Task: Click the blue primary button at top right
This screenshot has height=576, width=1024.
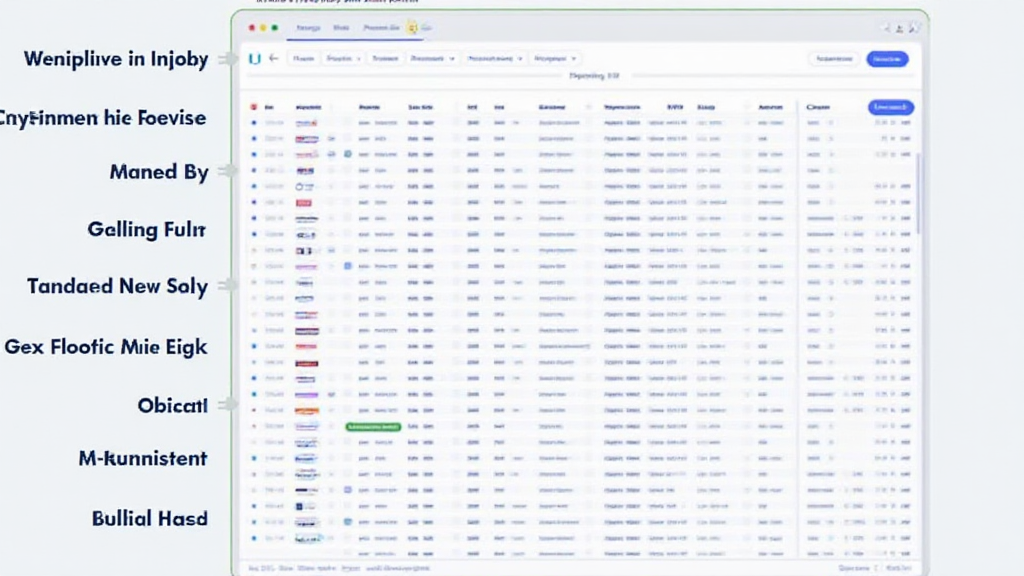Action: point(887,59)
